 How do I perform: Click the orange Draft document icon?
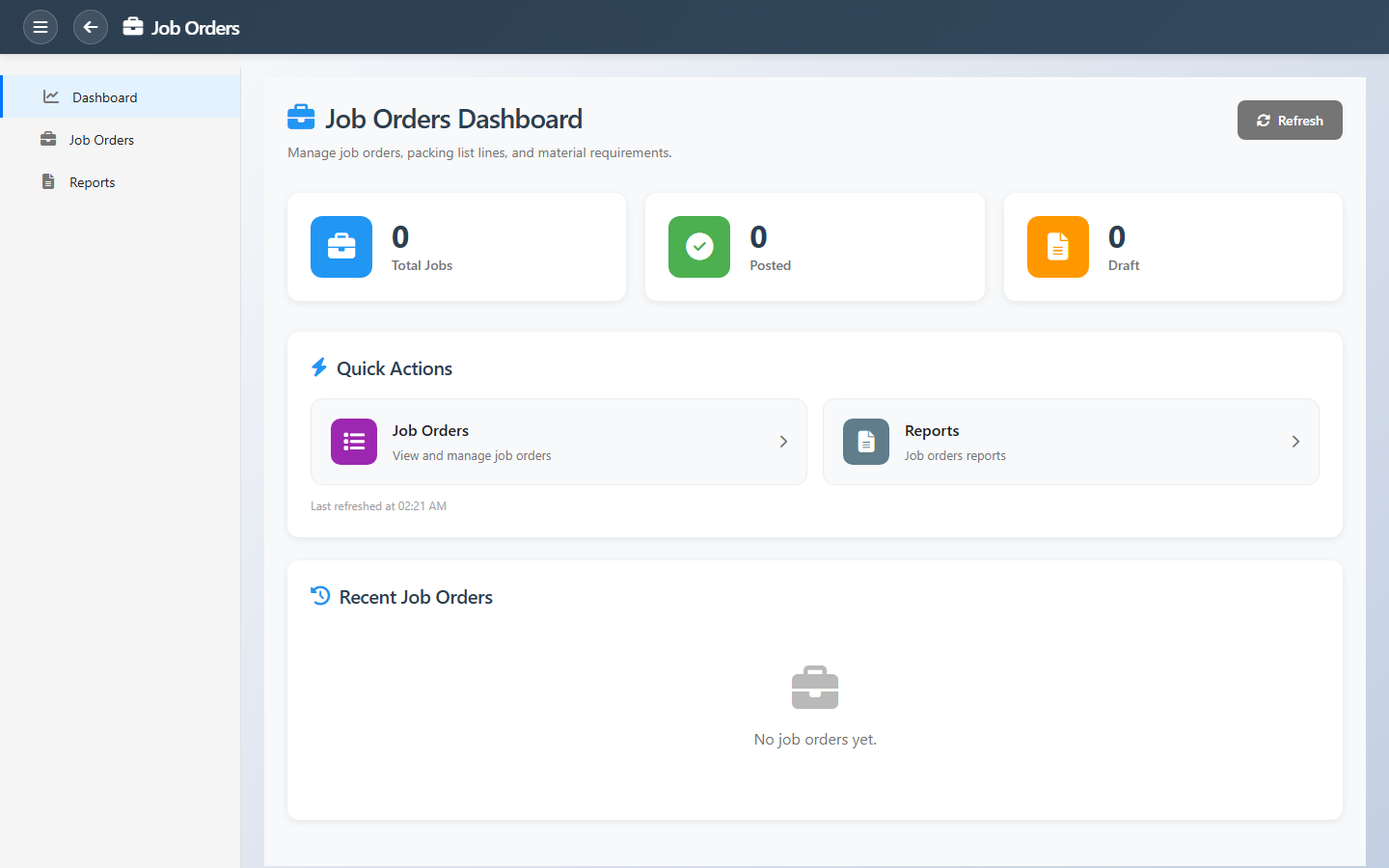pos(1057,247)
